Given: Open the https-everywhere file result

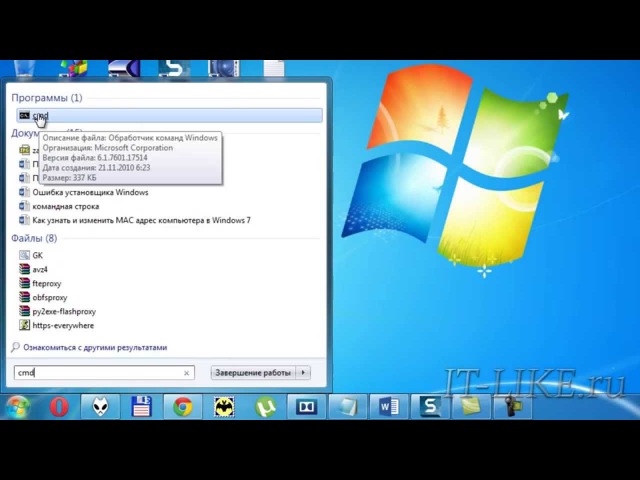Looking at the screenshot, I should [x=63, y=325].
